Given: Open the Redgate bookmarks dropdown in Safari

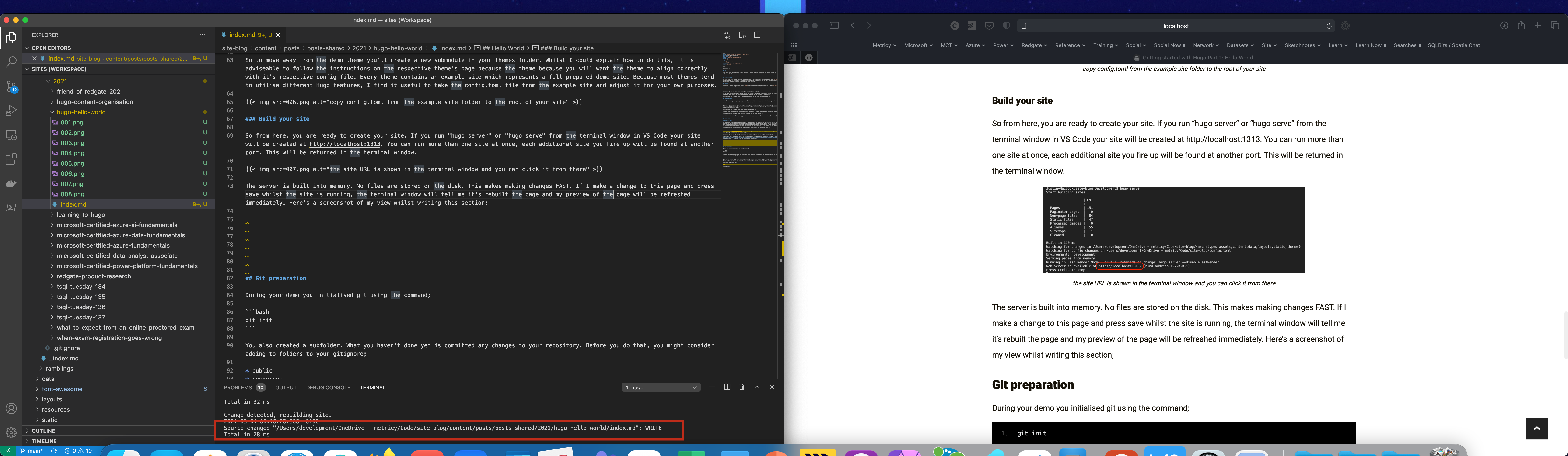Looking at the screenshot, I should [x=1034, y=45].
